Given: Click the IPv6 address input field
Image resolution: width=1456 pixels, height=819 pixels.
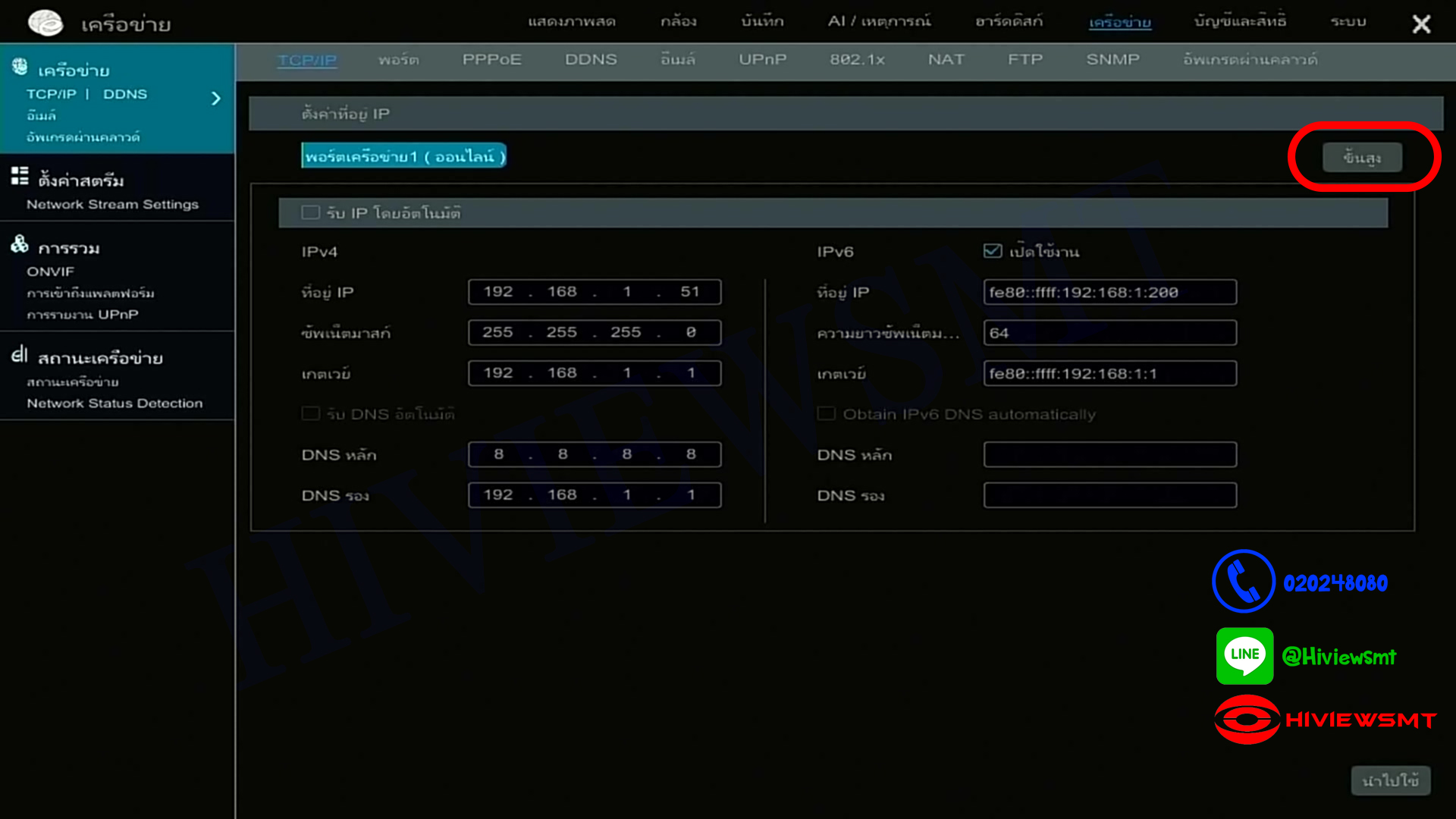Looking at the screenshot, I should 1109,292.
